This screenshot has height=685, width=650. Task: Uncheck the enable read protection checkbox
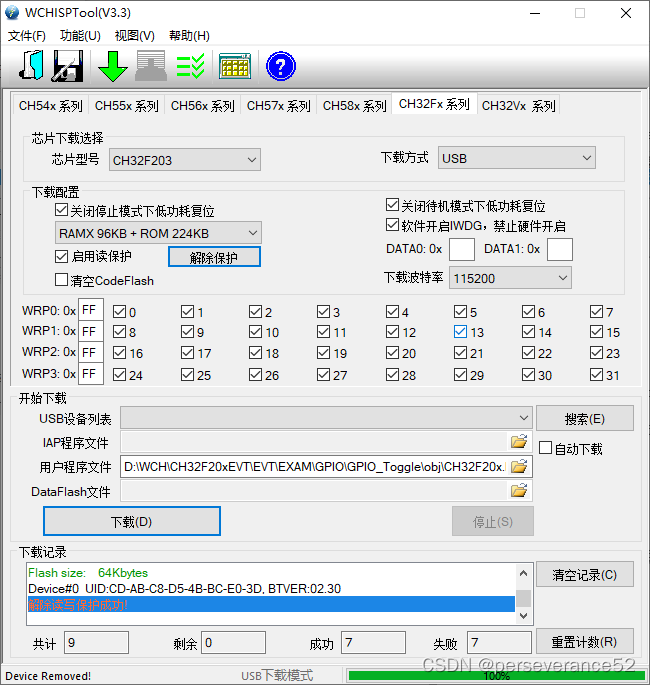[x=62, y=256]
